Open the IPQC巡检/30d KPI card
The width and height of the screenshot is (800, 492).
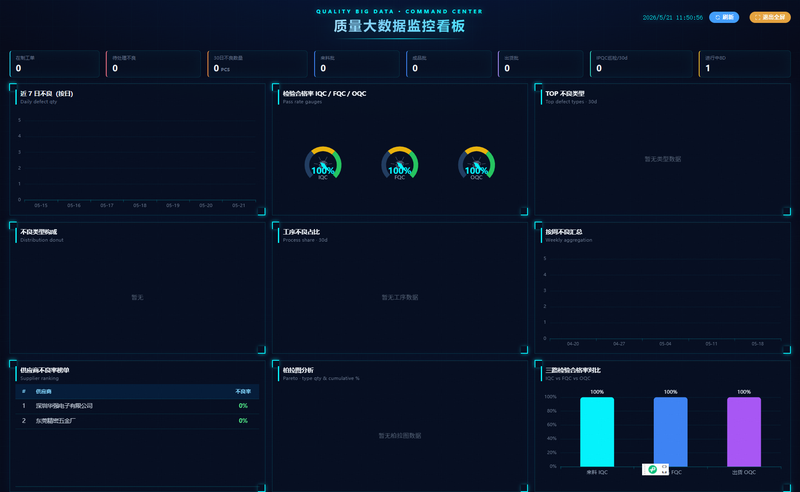pyautogui.click(x=641, y=64)
